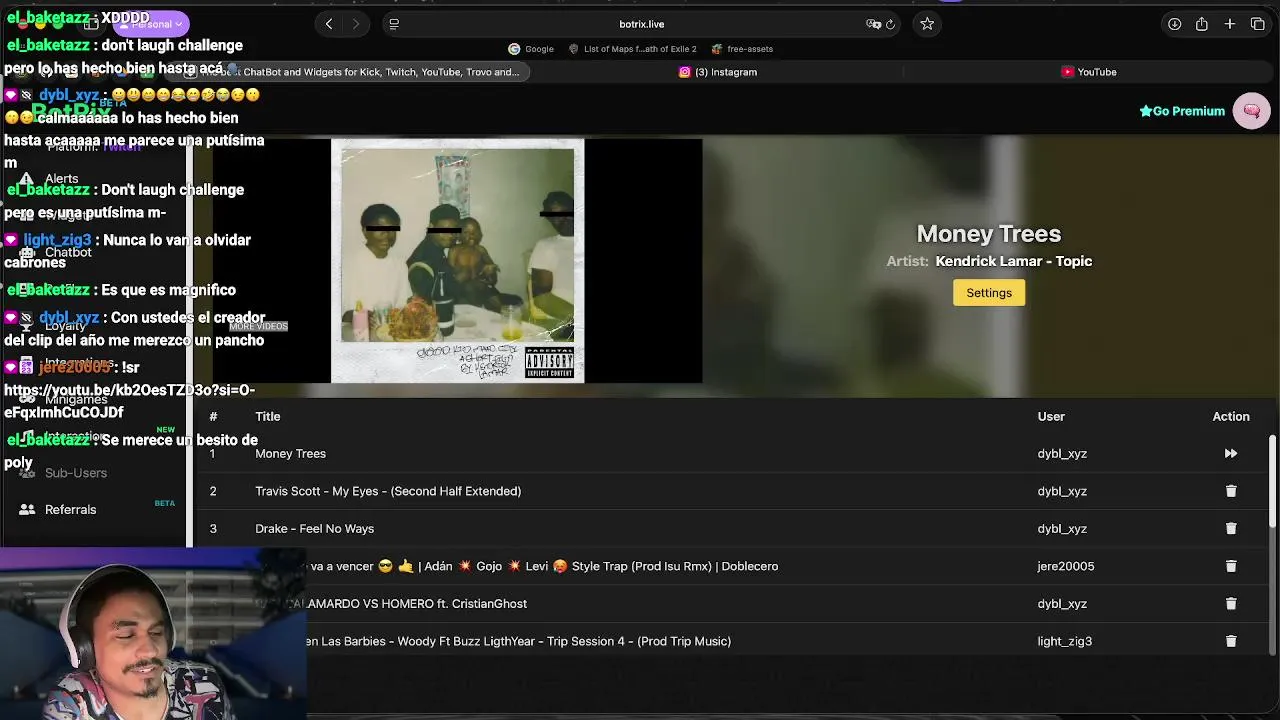Open the Referrals sidebar section
This screenshot has height=720, width=1280.
[70, 510]
